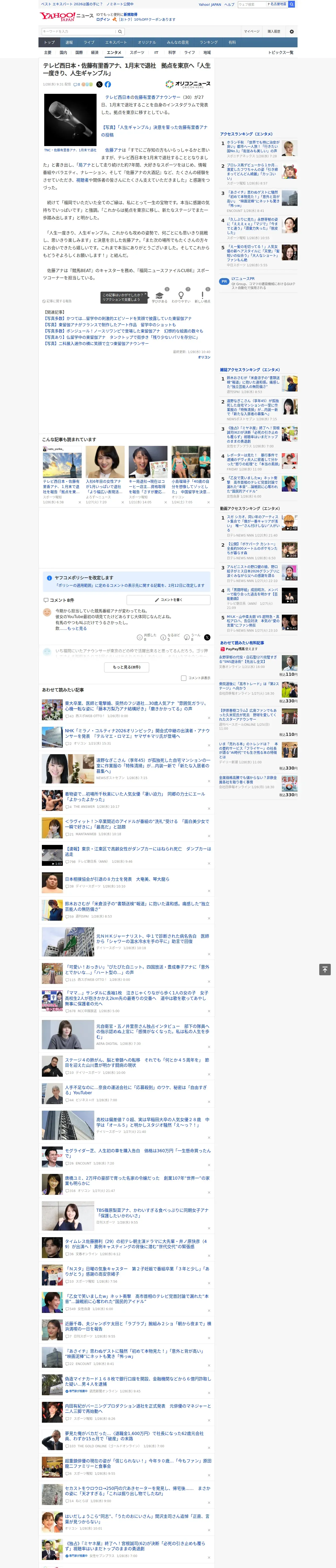Open the article's microphone photo thumbnail

pos(70,120)
